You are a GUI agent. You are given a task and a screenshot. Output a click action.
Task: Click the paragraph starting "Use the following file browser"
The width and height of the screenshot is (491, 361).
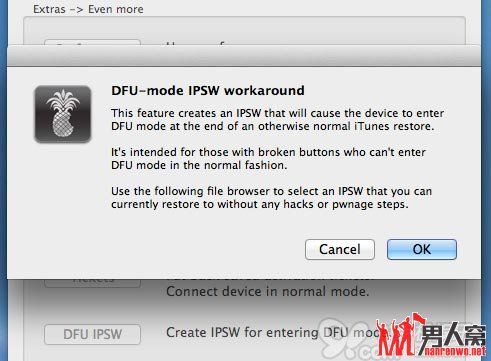point(271,198)
